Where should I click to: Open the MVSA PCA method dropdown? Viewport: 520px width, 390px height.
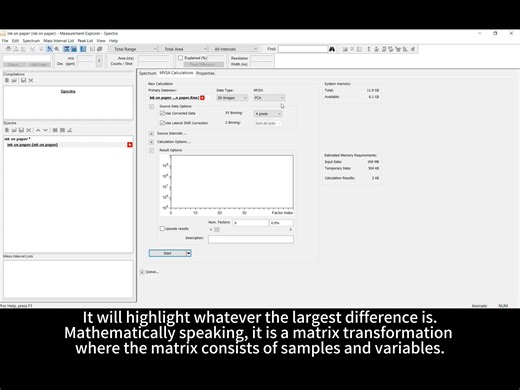[x=269, y=98]
